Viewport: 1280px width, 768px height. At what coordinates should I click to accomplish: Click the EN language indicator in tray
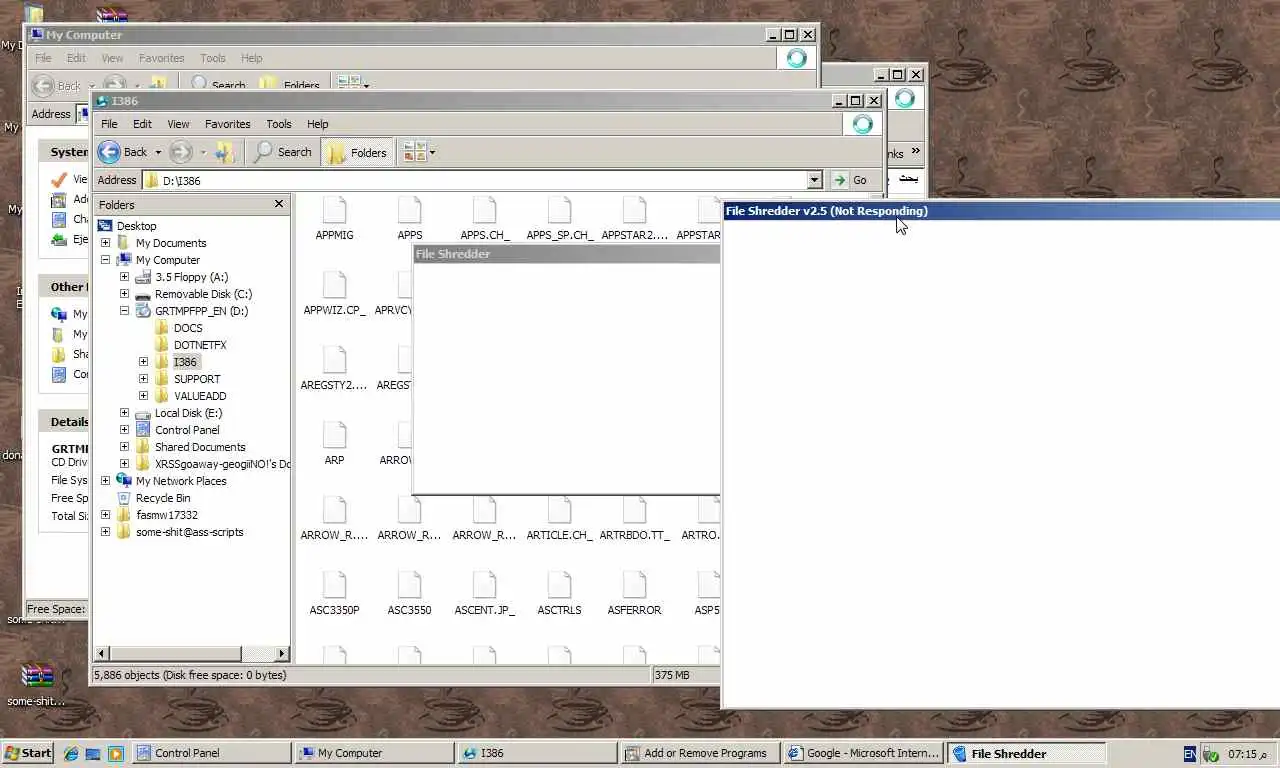(1190, 754)
